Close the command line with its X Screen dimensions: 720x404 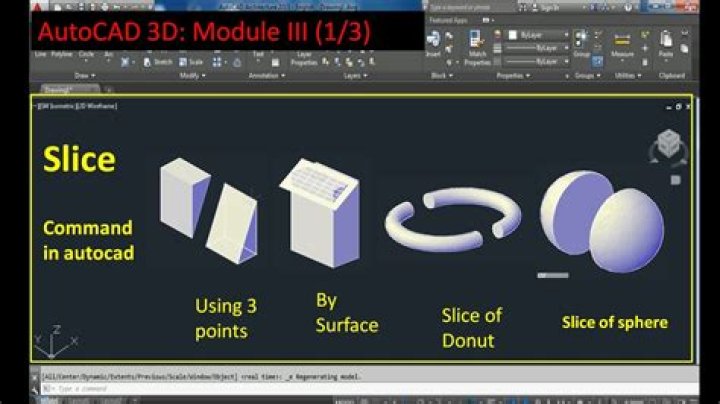pos(35,377)
